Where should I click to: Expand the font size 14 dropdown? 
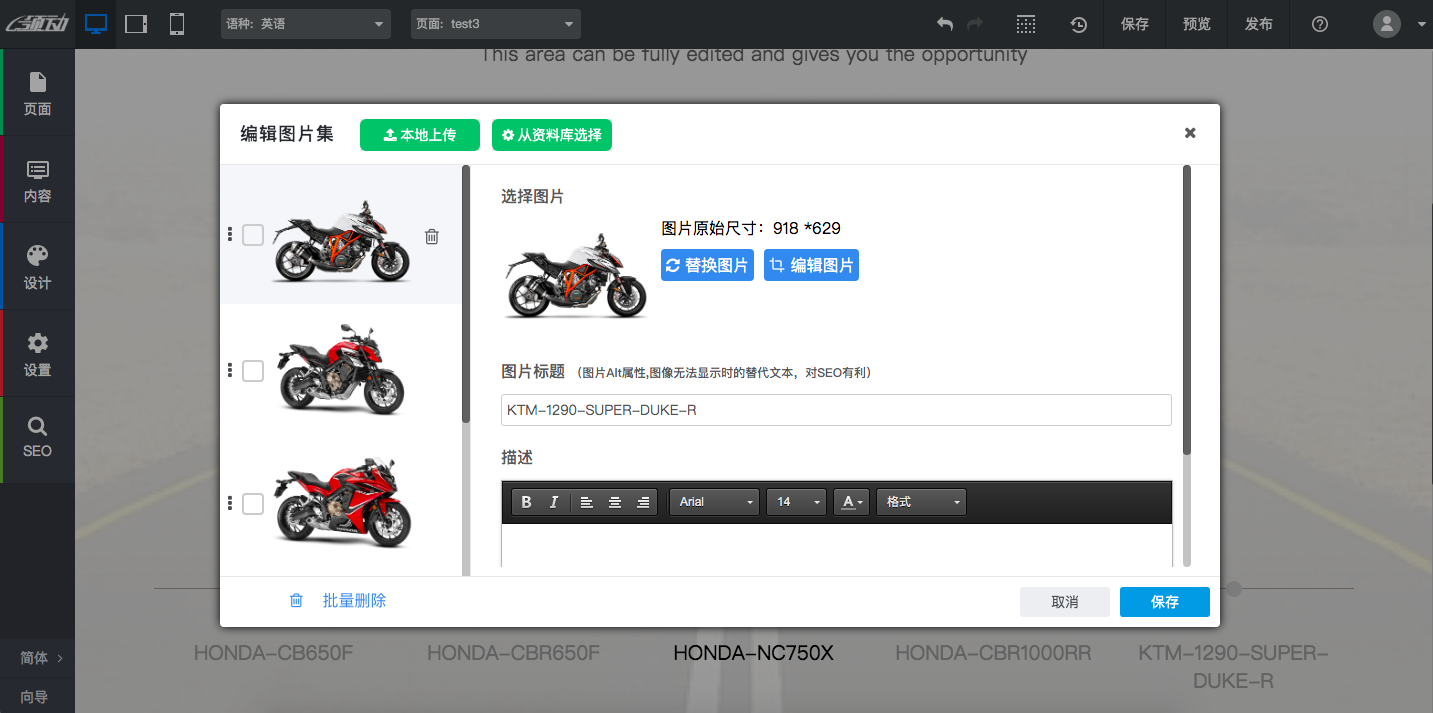796,502
